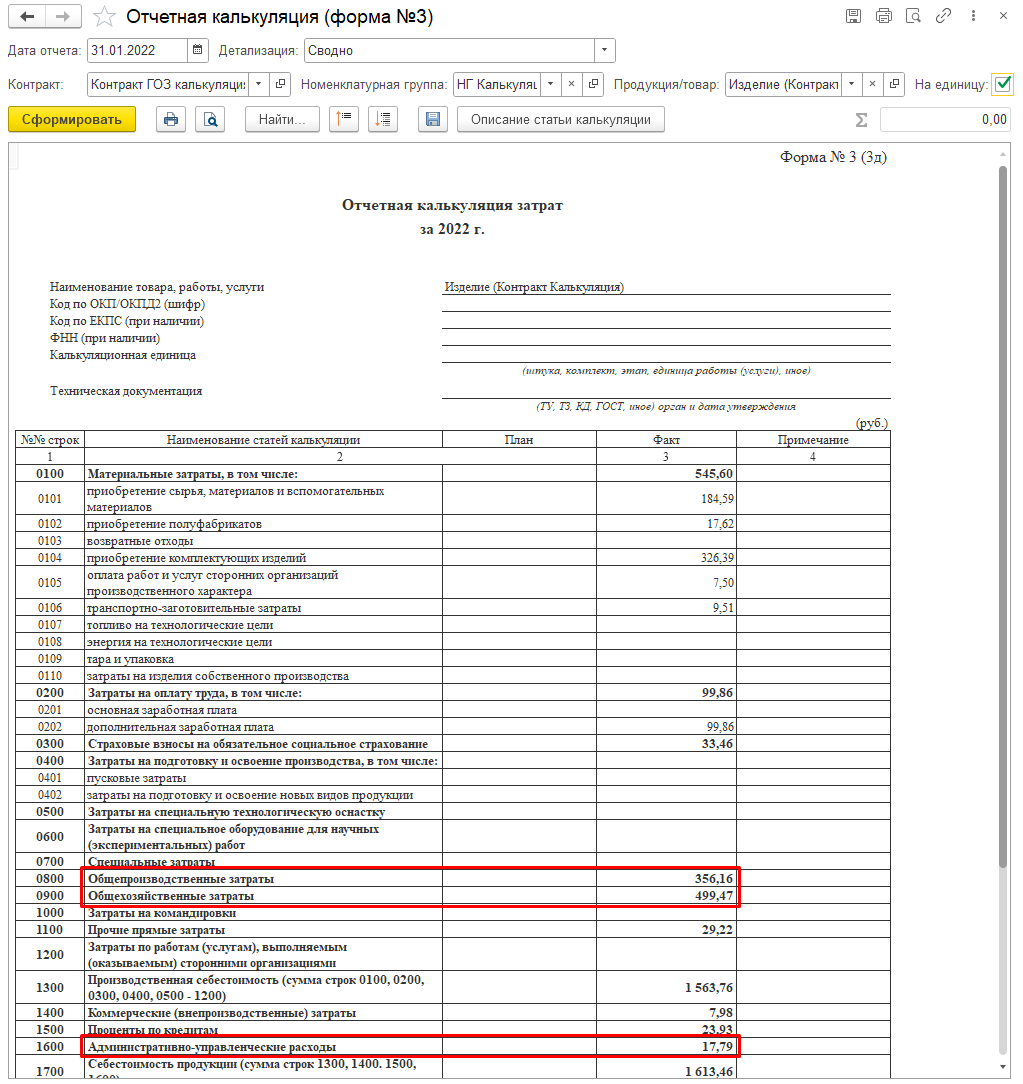Screen dimensions: 1023x1084
Task: Click the Найти... button
Action: coord(282,120)
